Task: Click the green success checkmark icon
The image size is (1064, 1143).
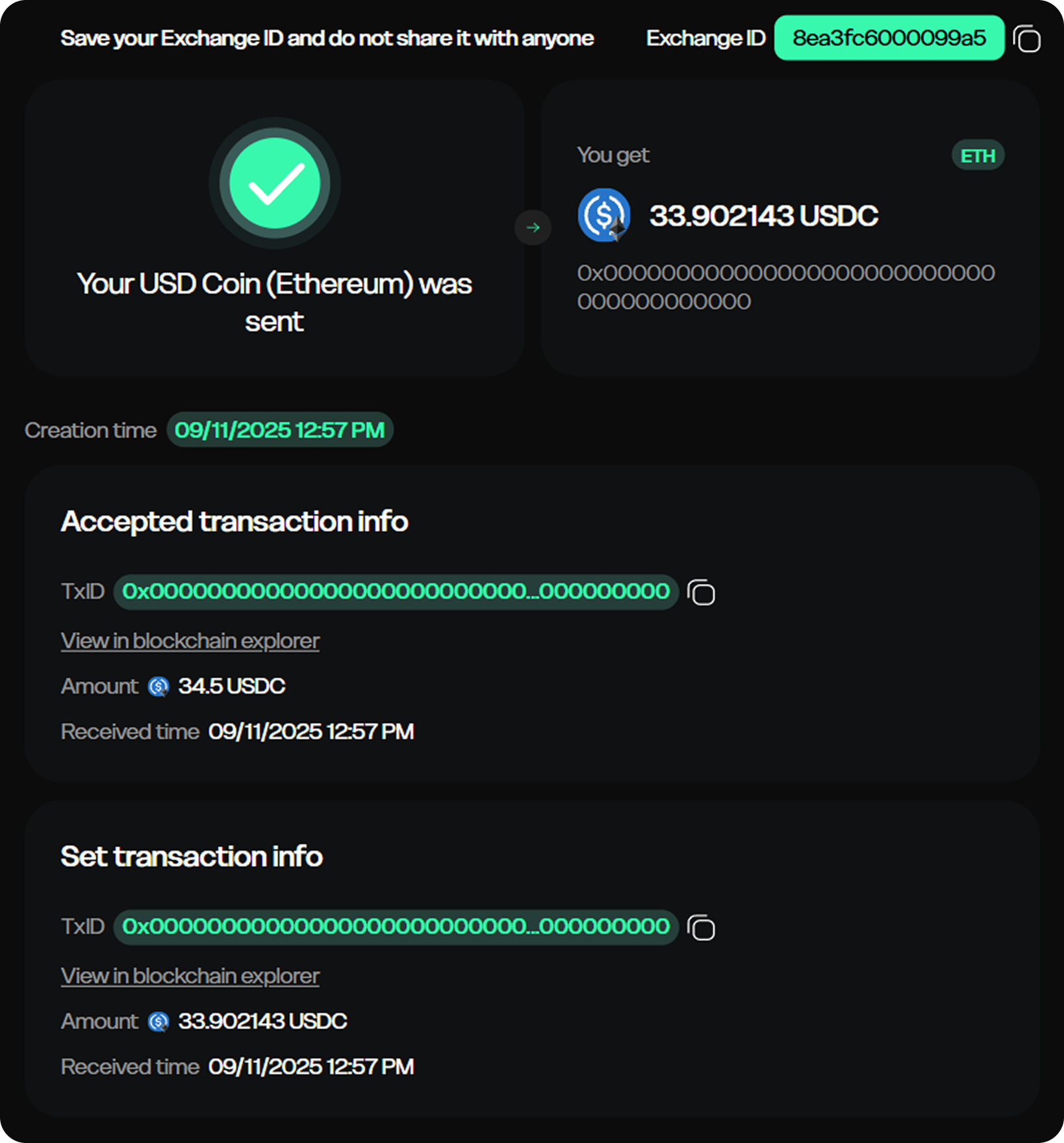Action: click(x=275, y=183)
